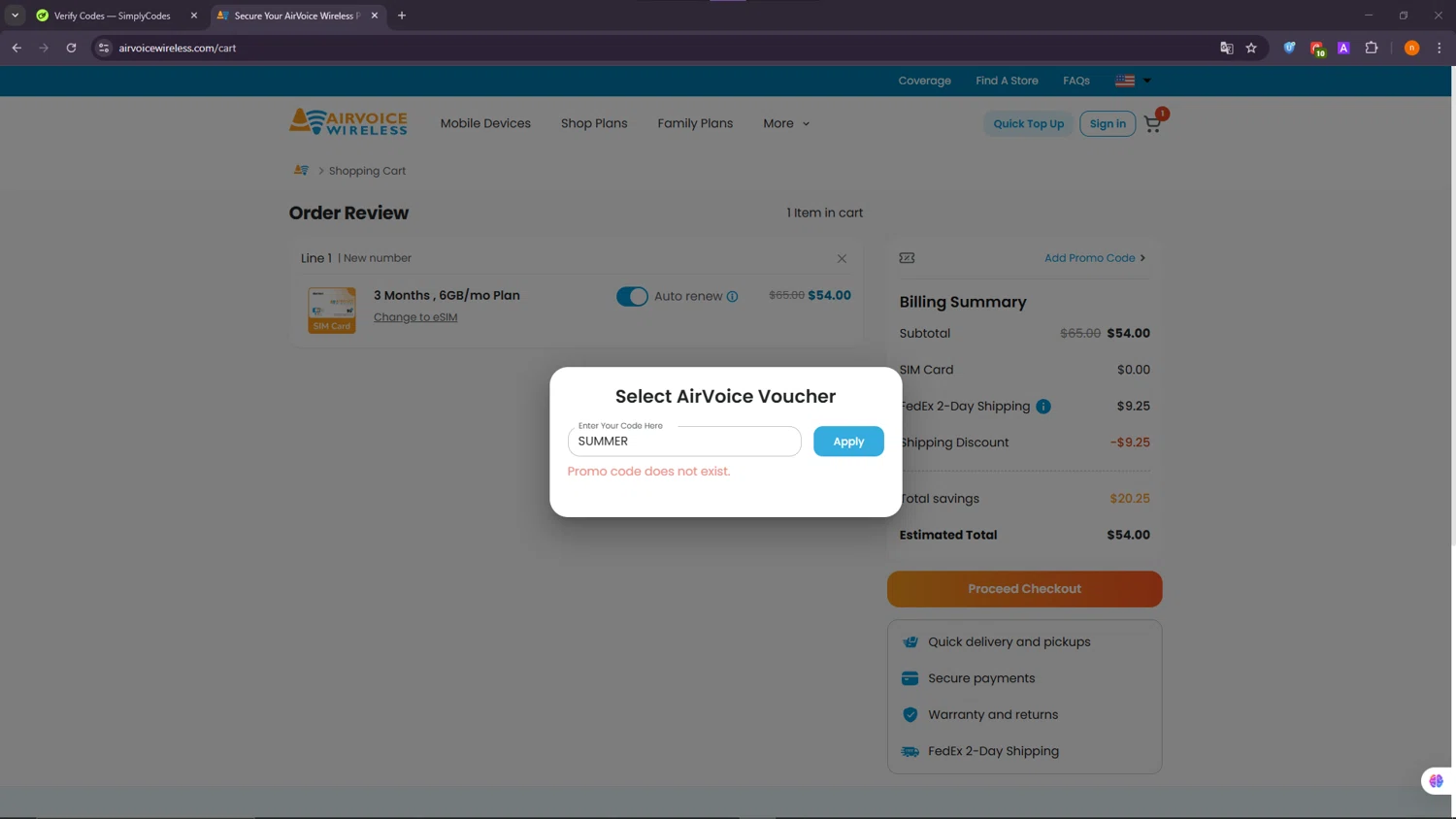Click 'Warranty and returns' text

993,715
